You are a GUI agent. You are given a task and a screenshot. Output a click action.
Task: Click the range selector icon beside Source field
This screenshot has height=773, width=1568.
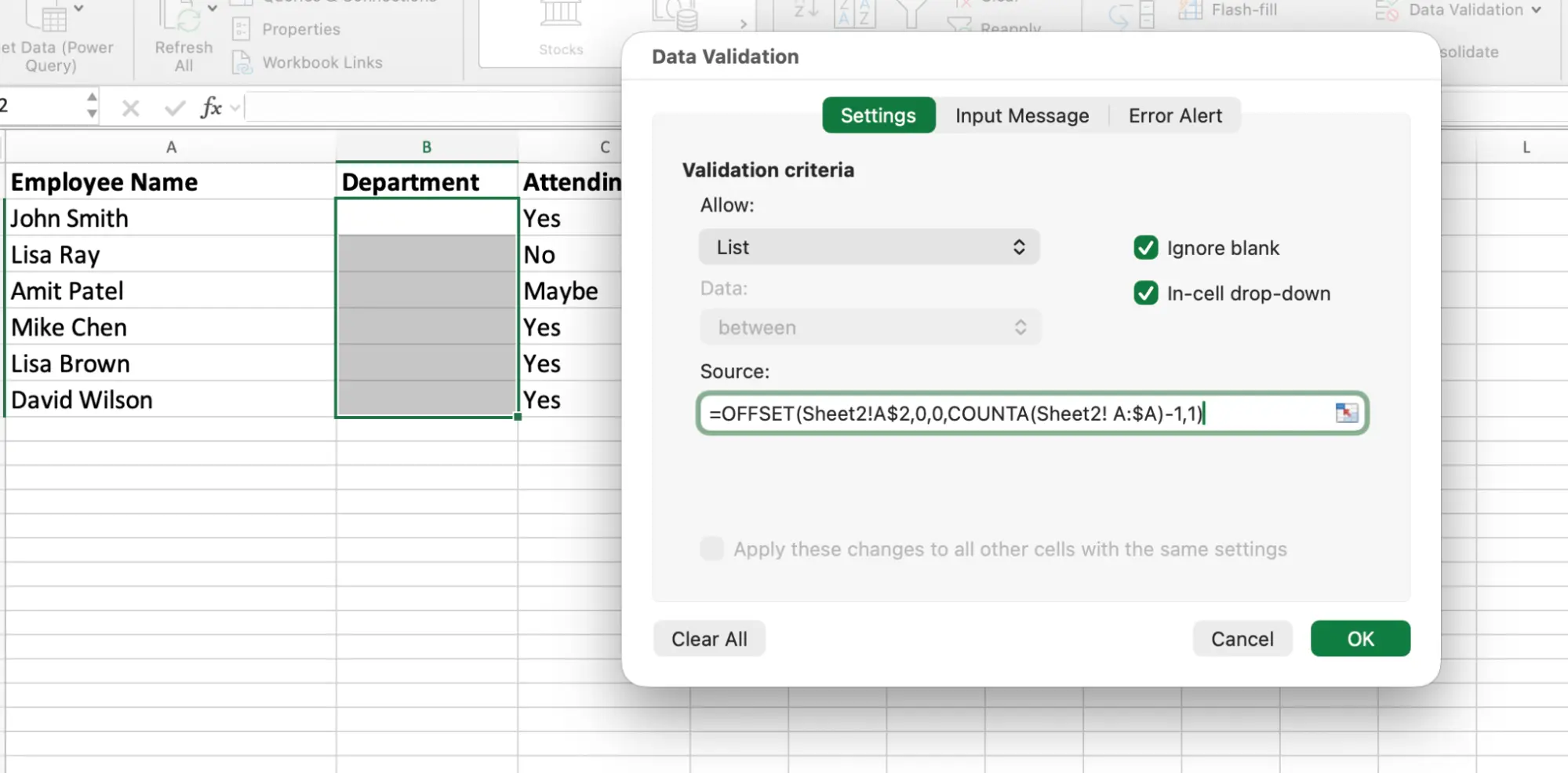pyautogui.click(x=1346, y=414)
